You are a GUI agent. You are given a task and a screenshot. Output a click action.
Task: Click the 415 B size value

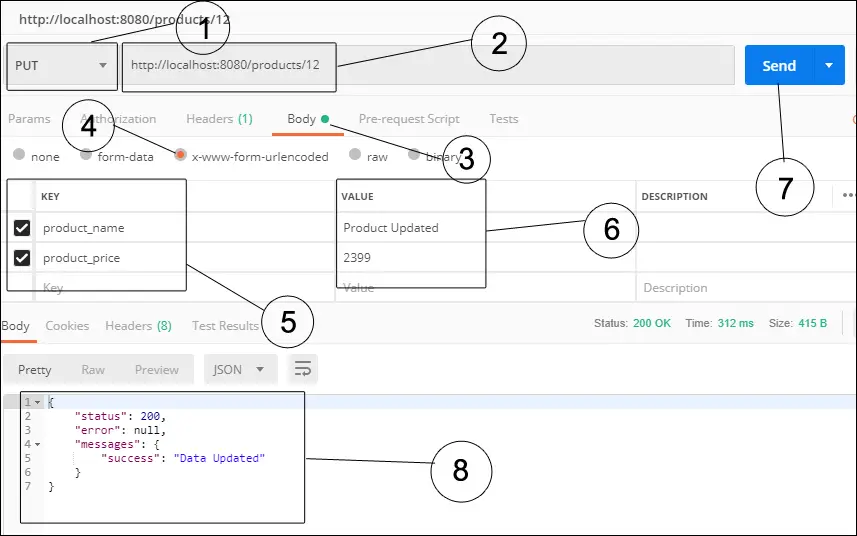click(812, 323)
